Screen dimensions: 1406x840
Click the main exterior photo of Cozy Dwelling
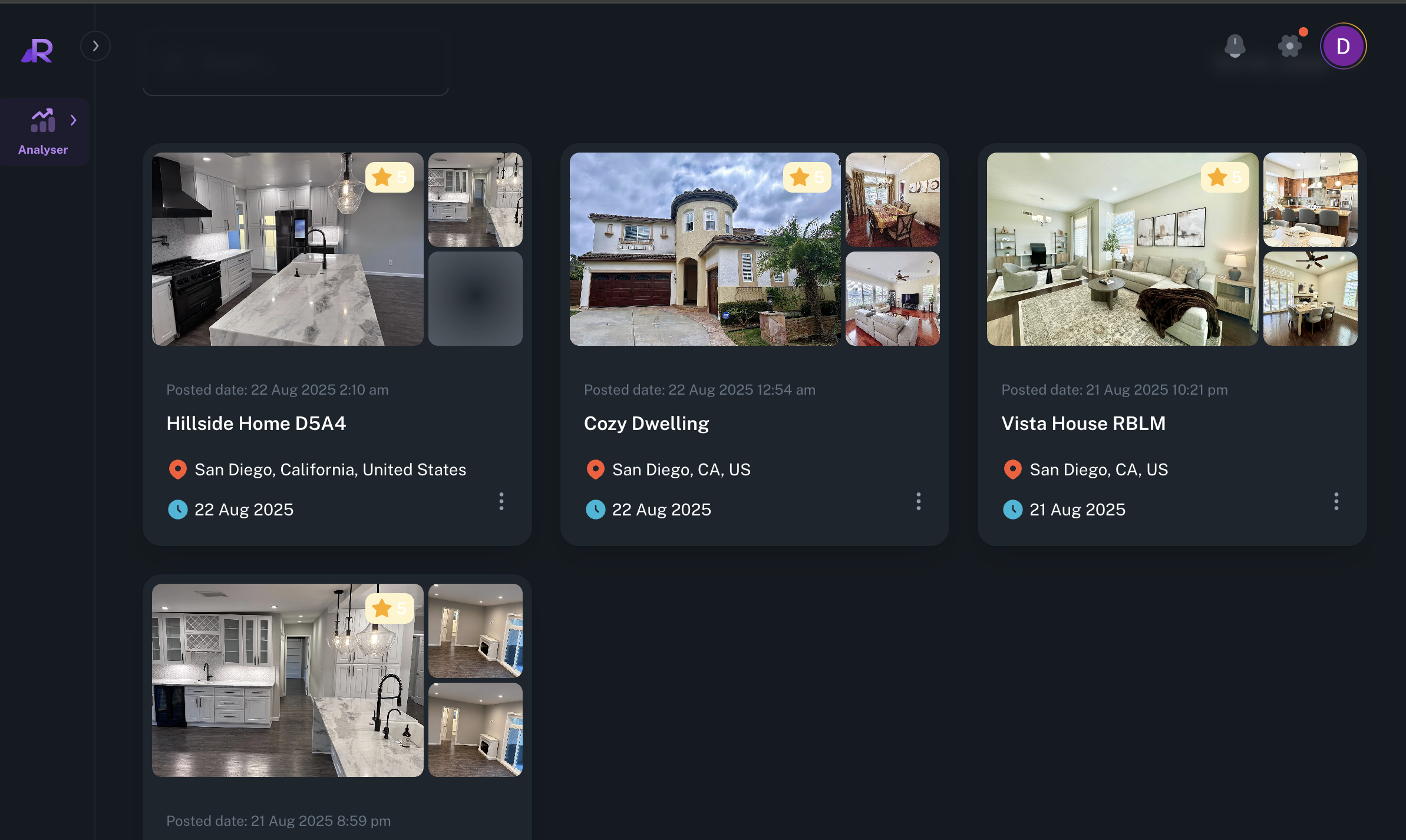coord(705,249)
